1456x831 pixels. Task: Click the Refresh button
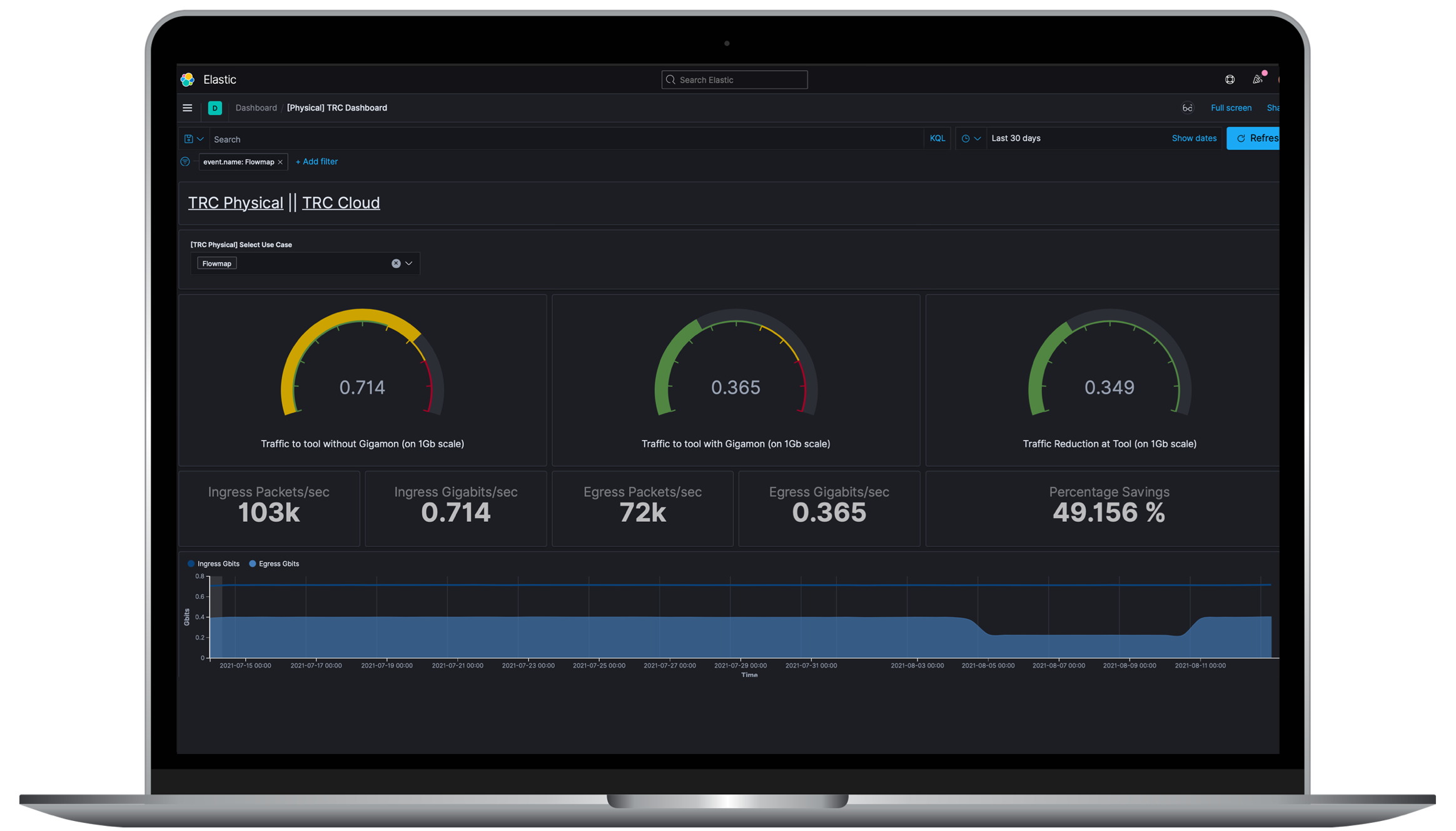point(1253,138)
